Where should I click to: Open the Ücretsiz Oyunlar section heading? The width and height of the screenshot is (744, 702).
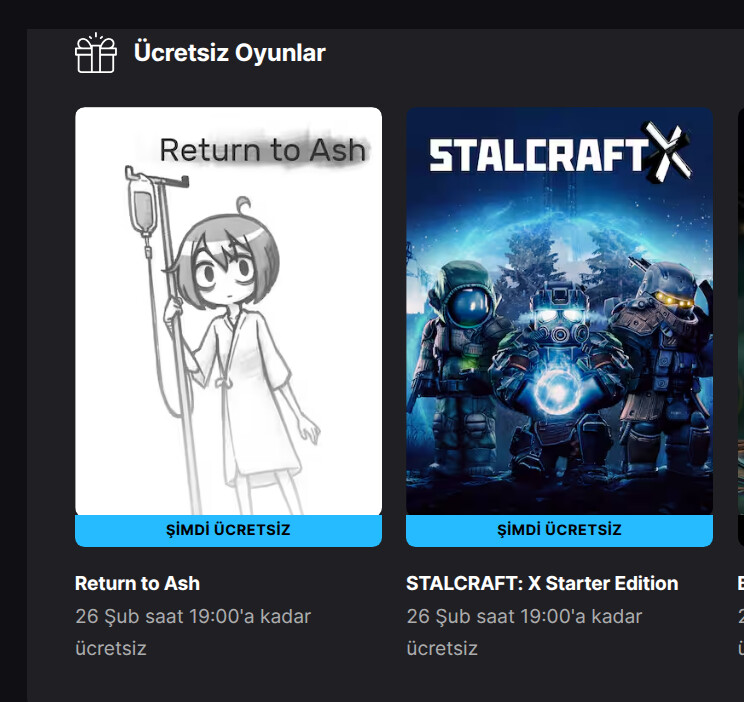tap(230, 53)
